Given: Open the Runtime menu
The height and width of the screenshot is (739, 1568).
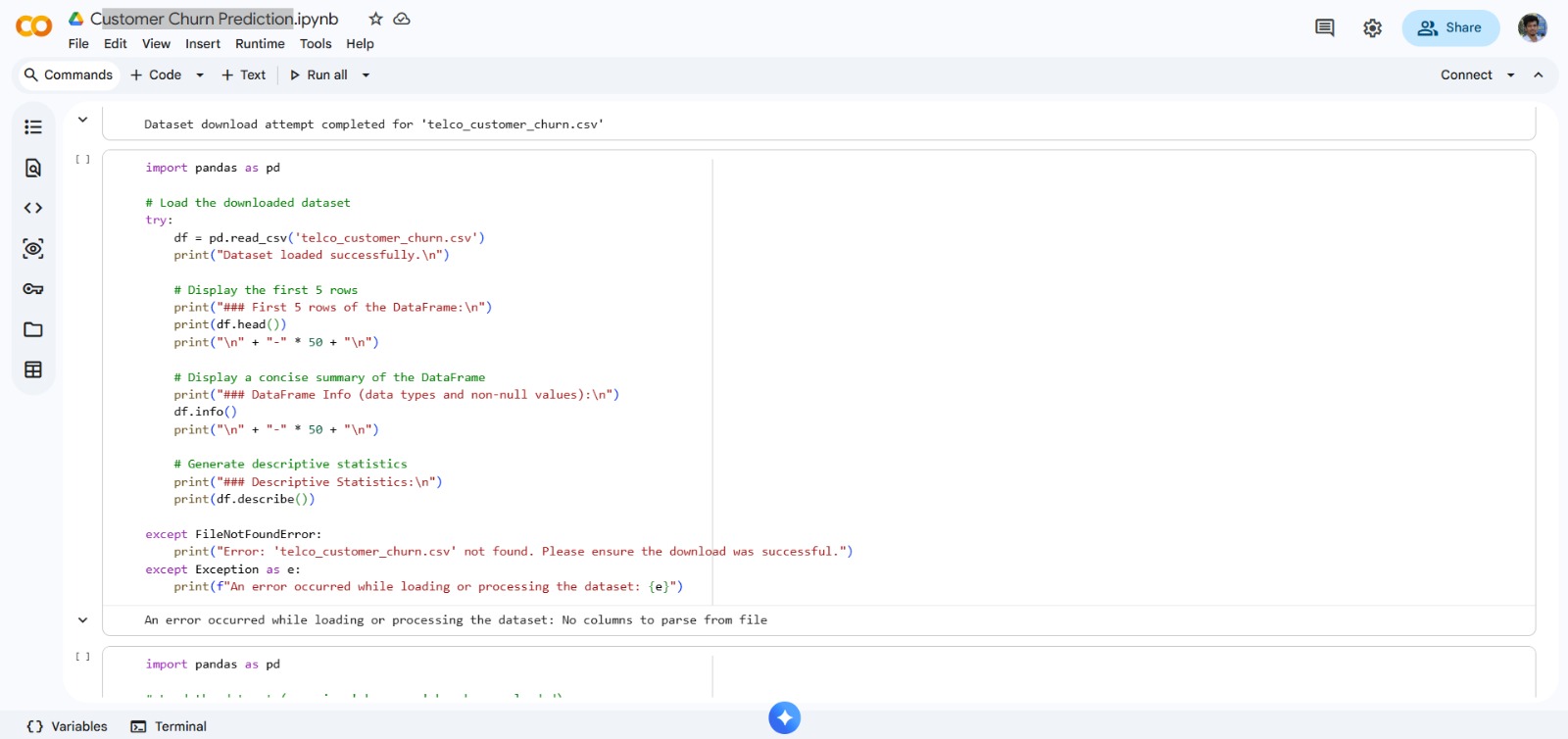Looking at the screenshot, I should 260,44.
